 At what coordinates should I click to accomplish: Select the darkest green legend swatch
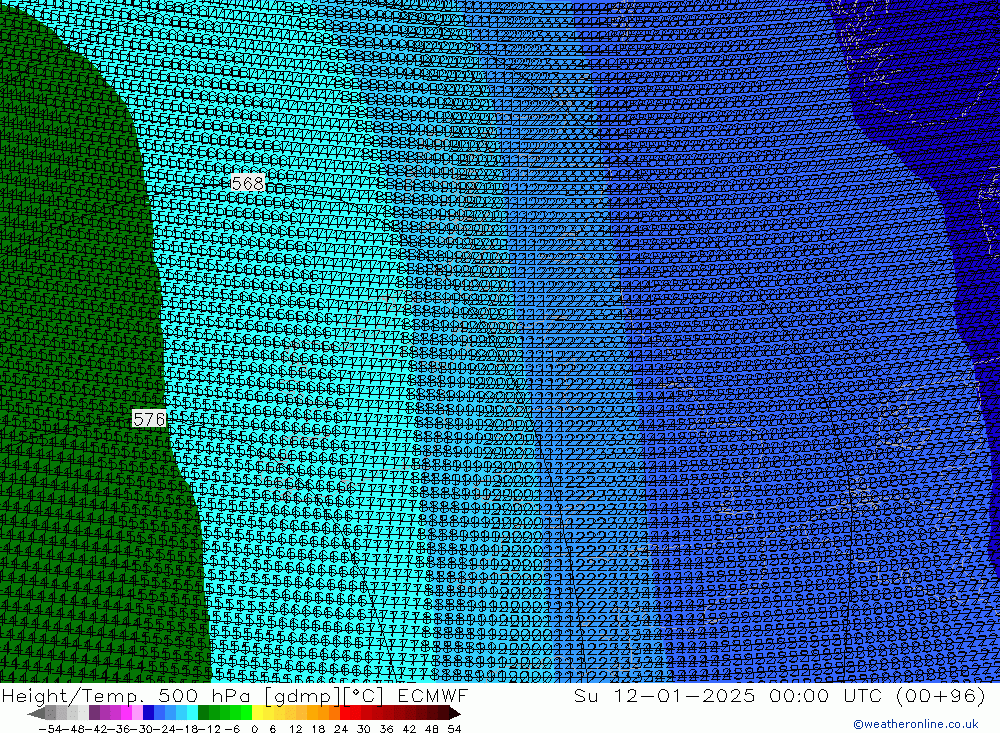click(x=203, y=714)
